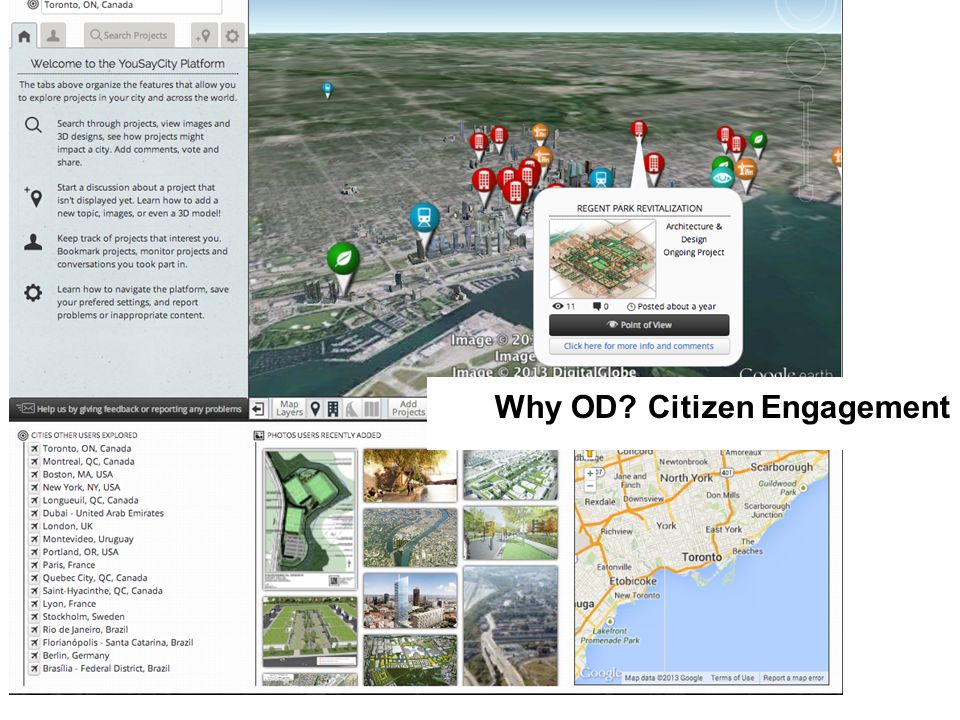Click the Toronto, ON, Canada location field

(x=132, y=6)
